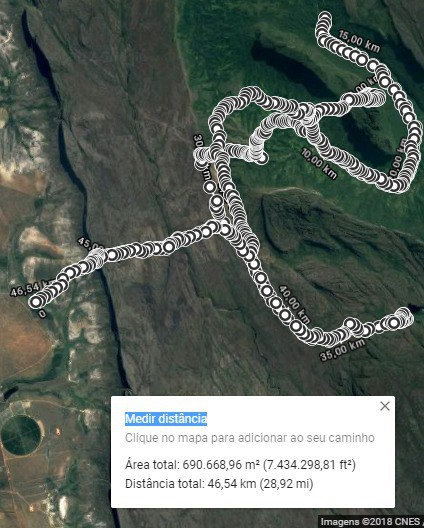Click the 15,00 km path marker label
The height and width of the screenshot is (528, 424).
pyautogui.click(x=359, y=41)
